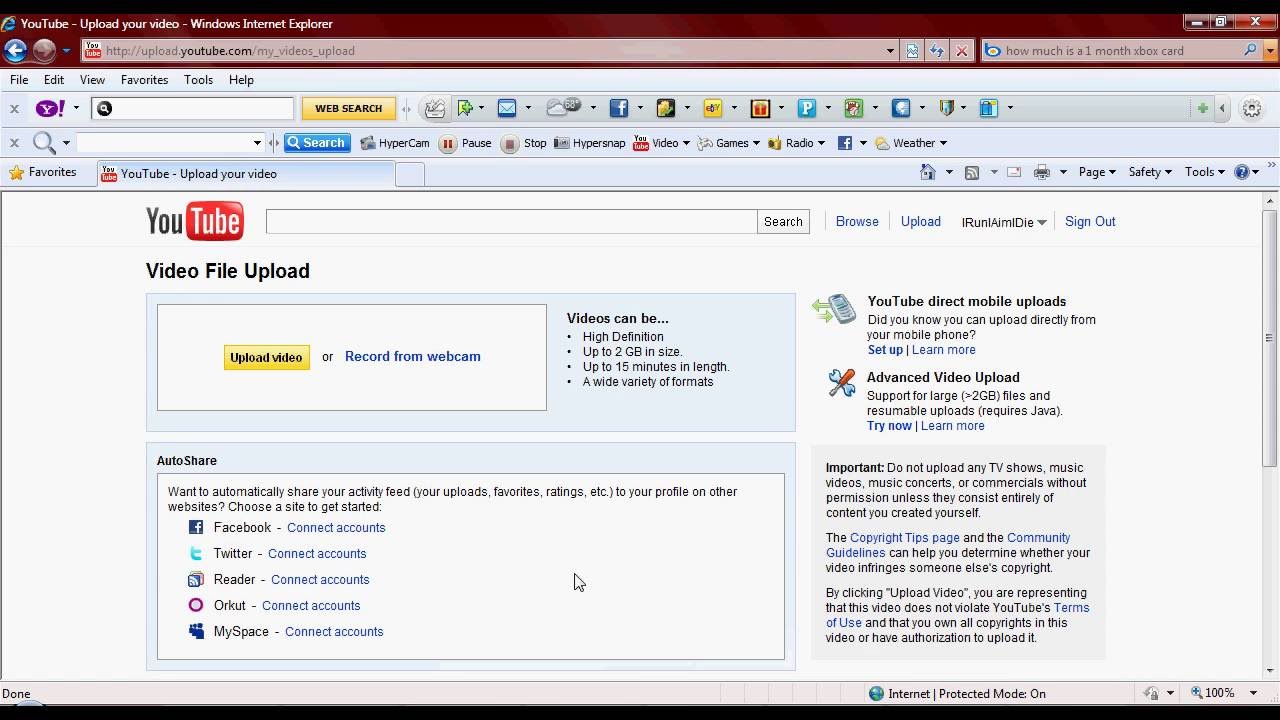Click Record from webcam link
Screen dimensions: 1280x720
[412, 356]
